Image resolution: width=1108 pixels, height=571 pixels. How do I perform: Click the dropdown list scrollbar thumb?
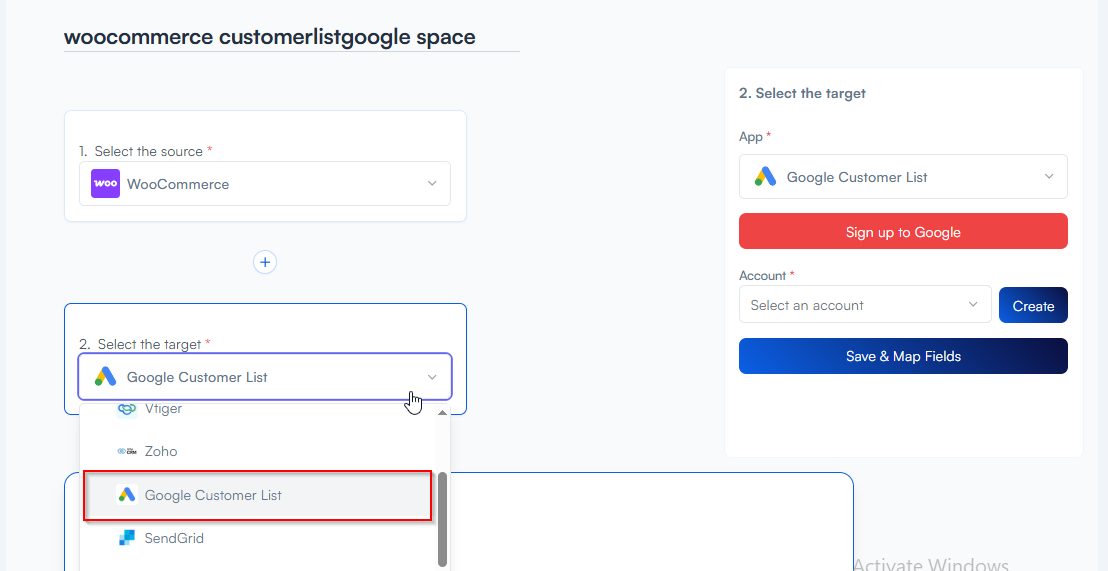click(442, 518)
